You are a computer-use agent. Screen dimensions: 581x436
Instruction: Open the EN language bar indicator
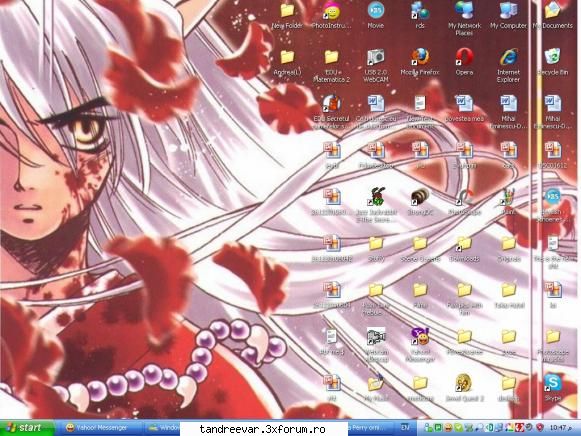[x=405, y=428]
